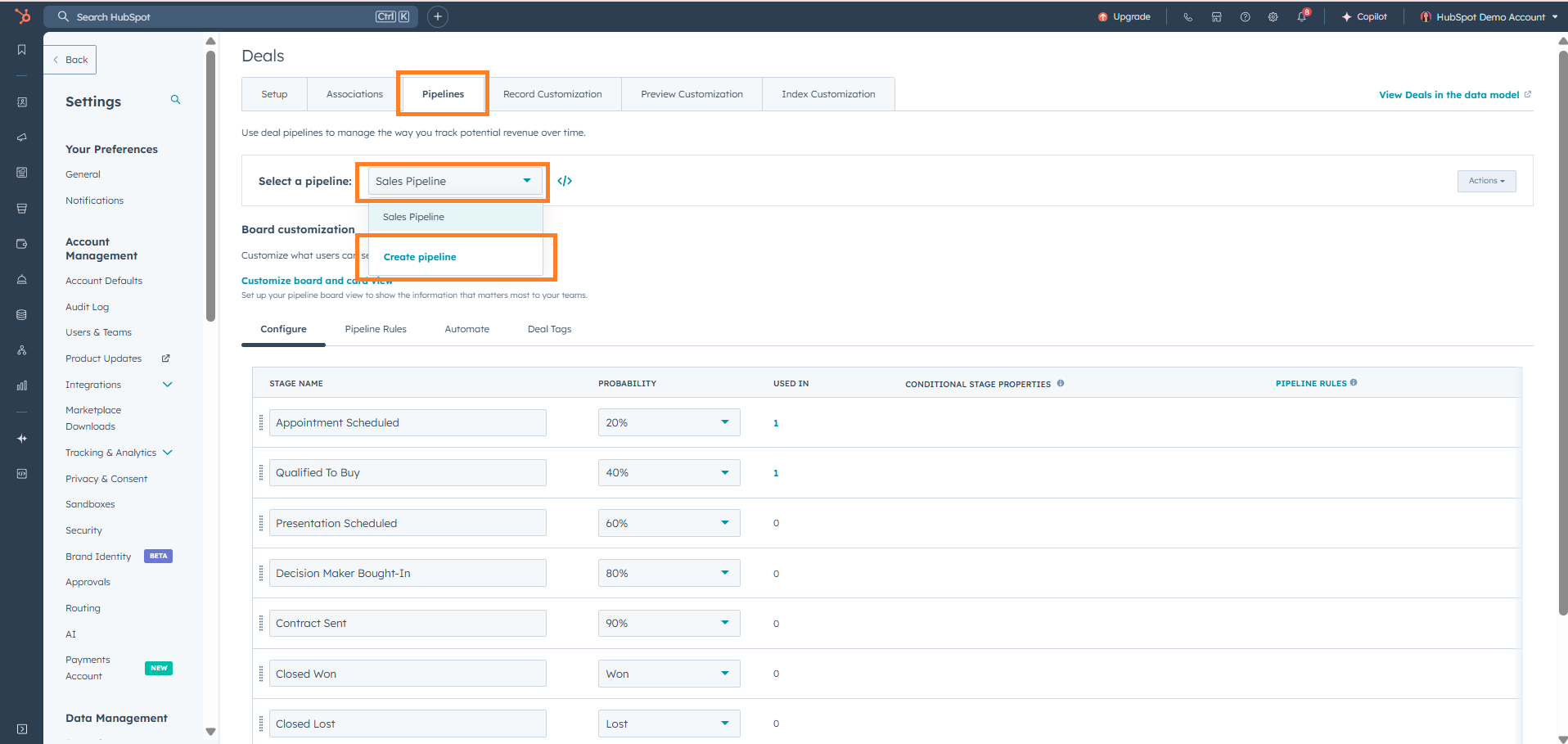This screenshot has height=744, width=1568.
Task: Open the external link icon beside Product Updates
Action: point(165,358)
